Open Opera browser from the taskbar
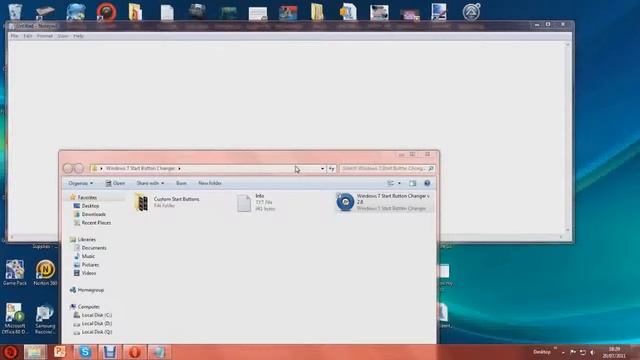 point(135,352)
